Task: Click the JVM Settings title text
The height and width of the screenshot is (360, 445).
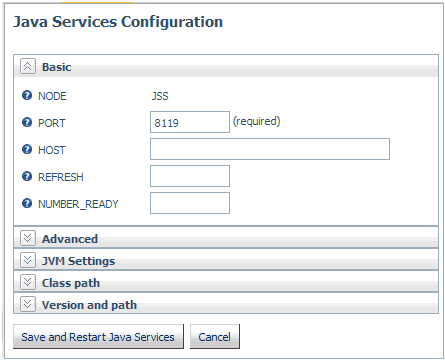Action: point(78,261)
